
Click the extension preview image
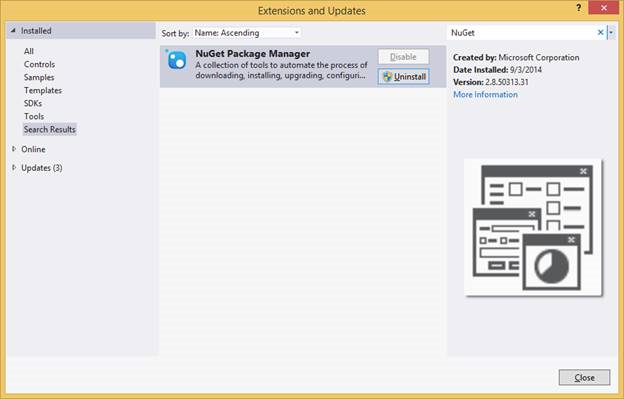pos(533,228)
